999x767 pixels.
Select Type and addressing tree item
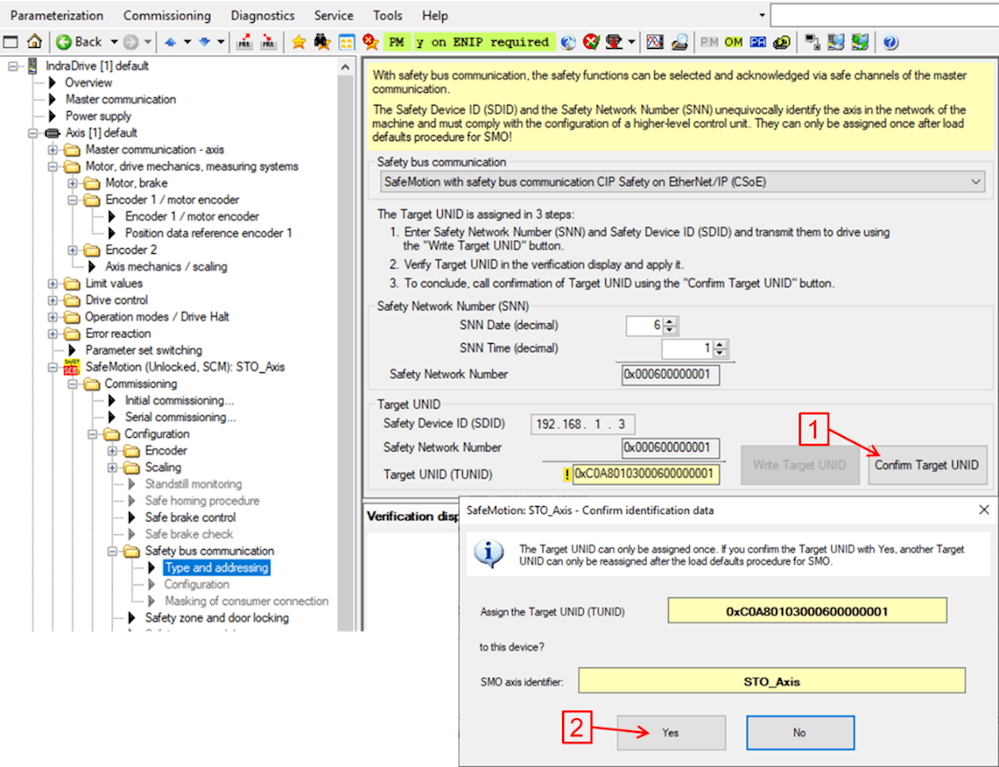pos(217,568)
